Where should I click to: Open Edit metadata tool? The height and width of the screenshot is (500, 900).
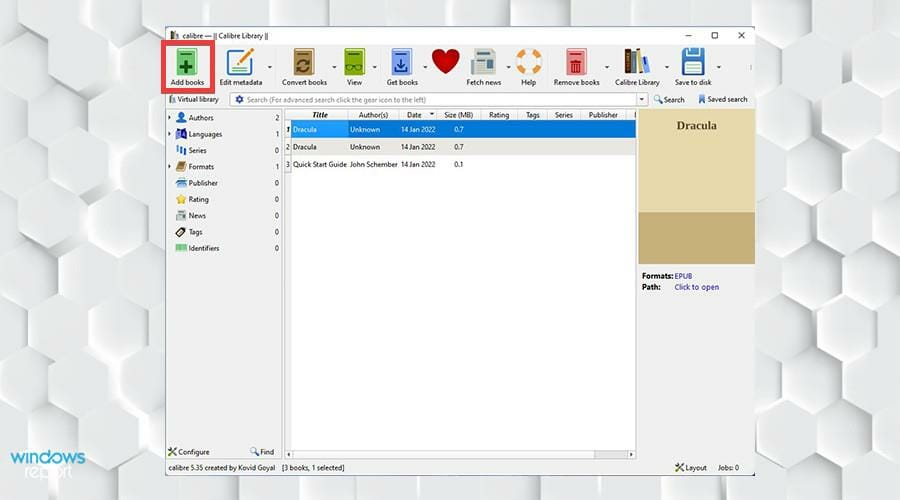point(240,63)
